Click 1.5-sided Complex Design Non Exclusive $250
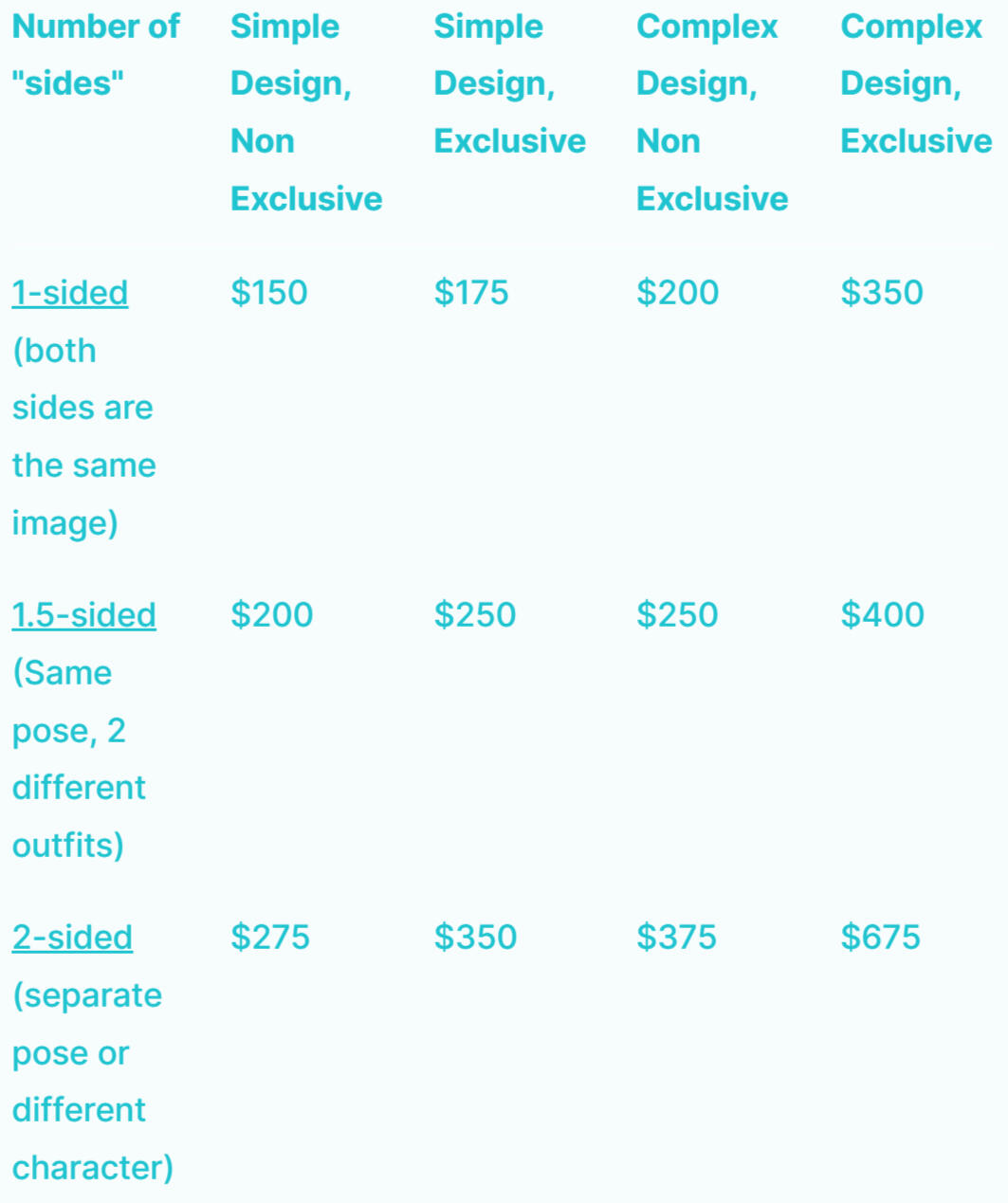This screenshot has width=1008, height=1203. [677, 615]
